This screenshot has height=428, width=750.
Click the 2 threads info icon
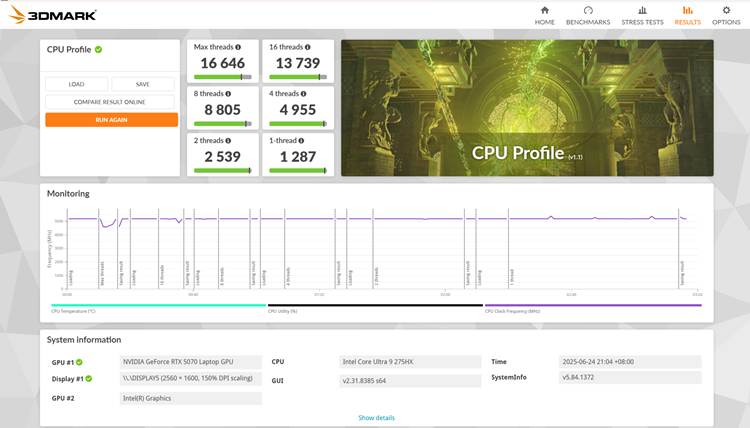click(x=228, y=141)
